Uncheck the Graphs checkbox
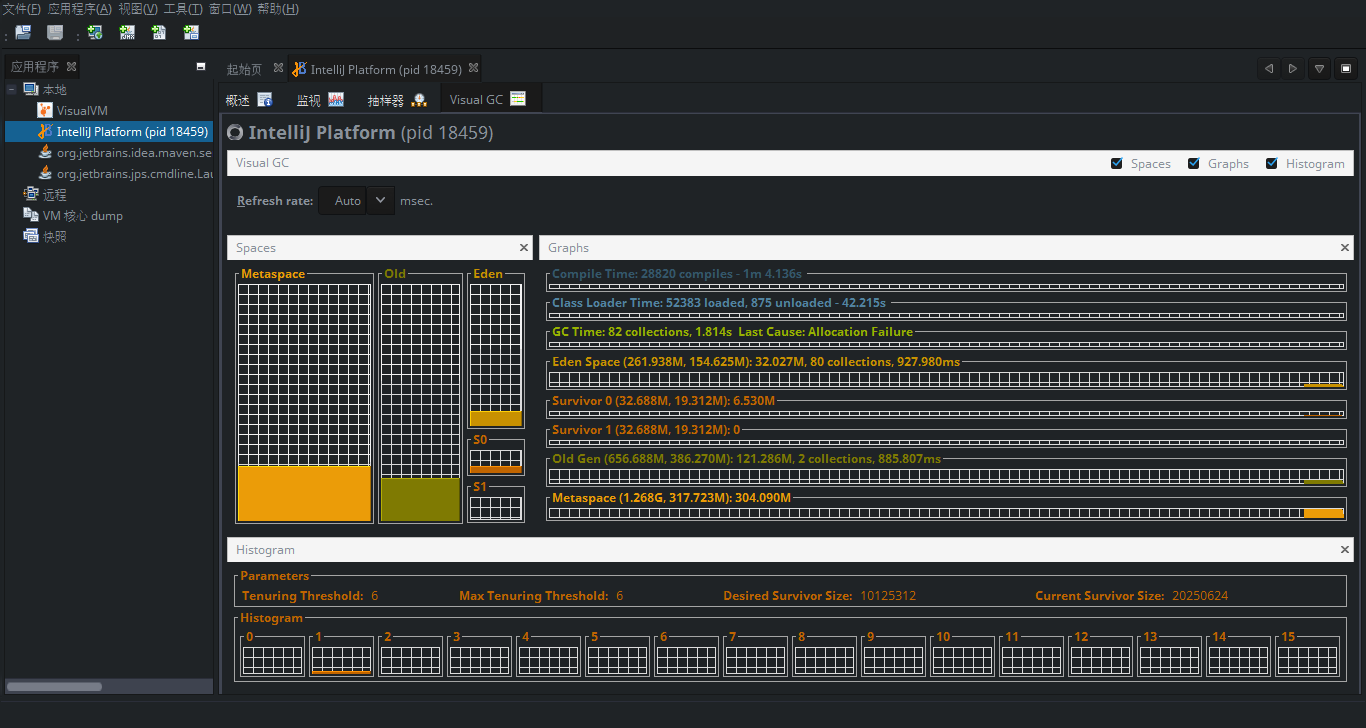The width and height of the screenshot is (1366, 728). [1194, 163]
